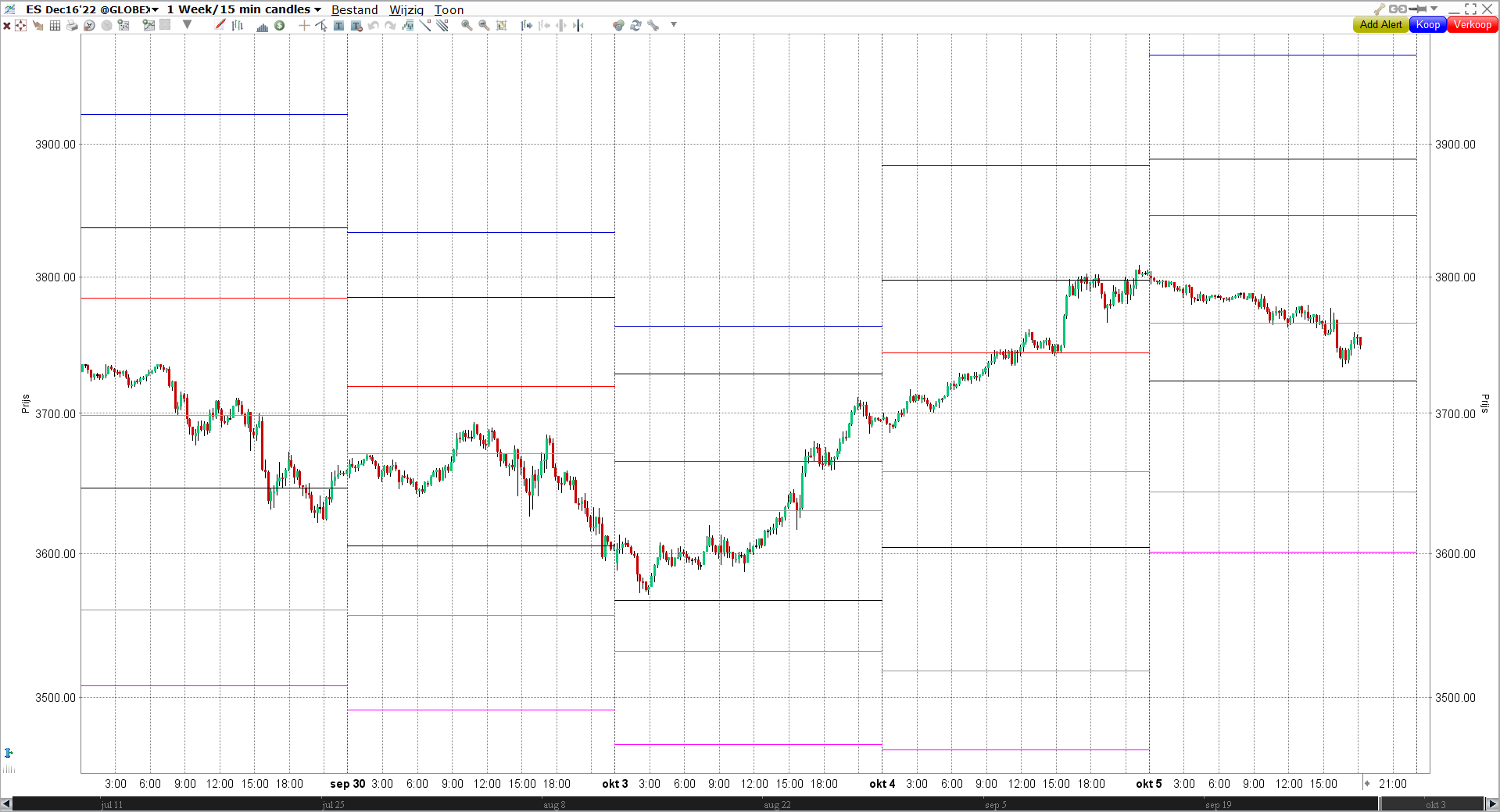Open the add-studies icon with green plus
This screenshot has width=1500, height=812.
[124, 25]
